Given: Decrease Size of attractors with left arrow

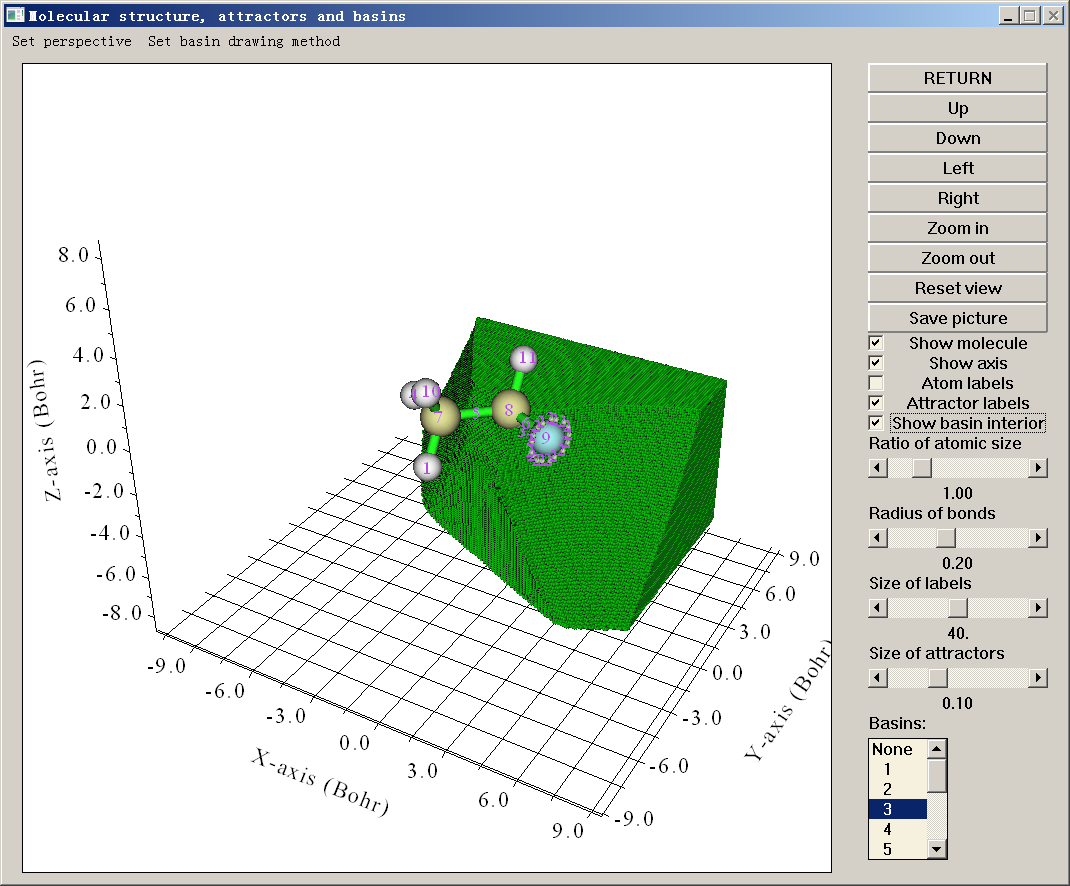Looking at the screenshot, I should 878,678.
